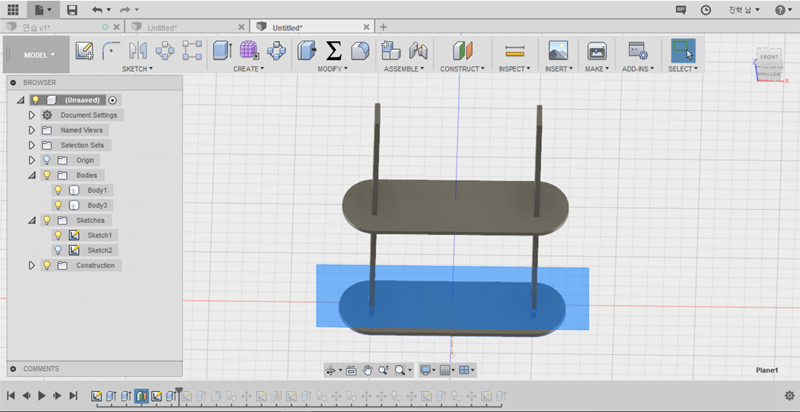Open the MODEL workspace dropdown
800x412 pixels.
(40, 55)
